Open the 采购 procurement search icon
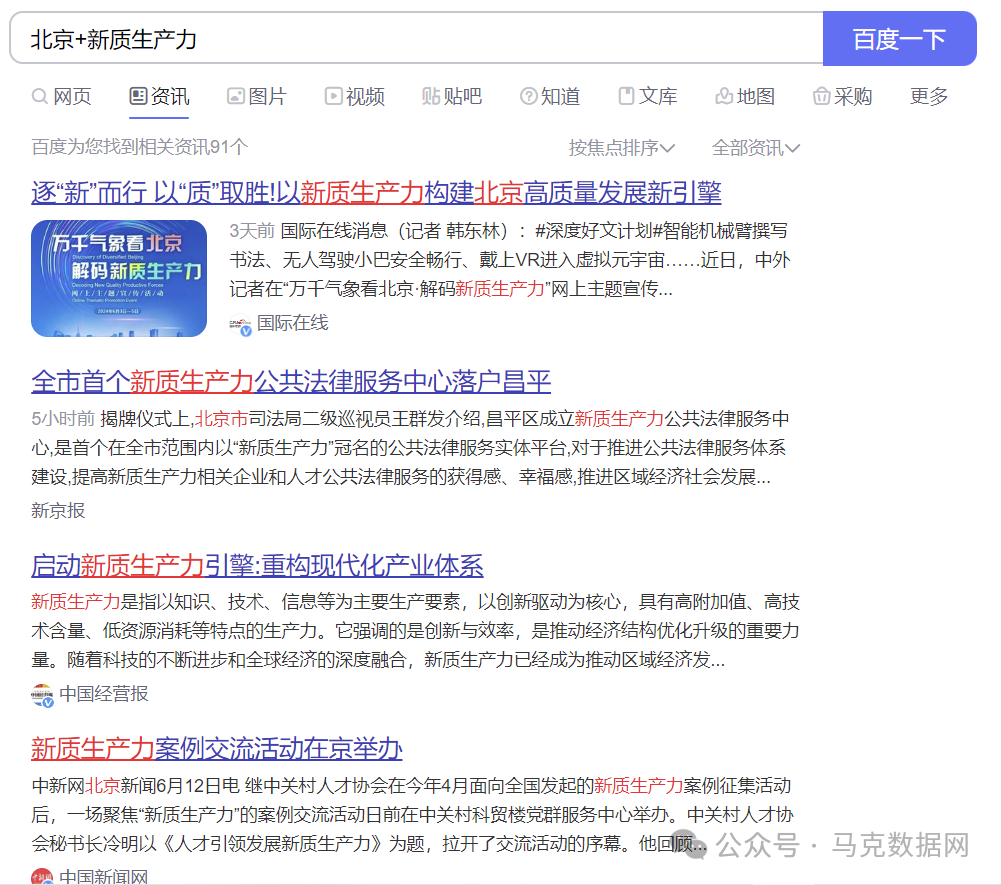 (x=820, y=96)
